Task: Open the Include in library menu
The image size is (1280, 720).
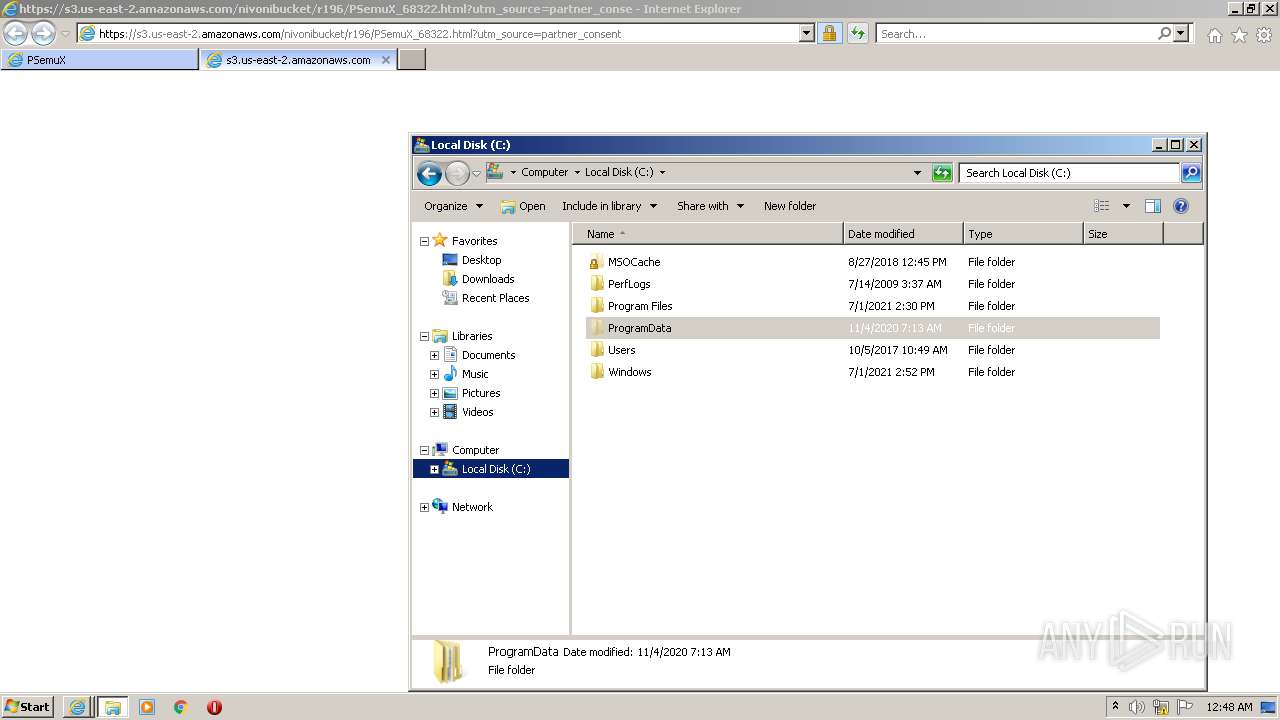Action: coord(609,206)
